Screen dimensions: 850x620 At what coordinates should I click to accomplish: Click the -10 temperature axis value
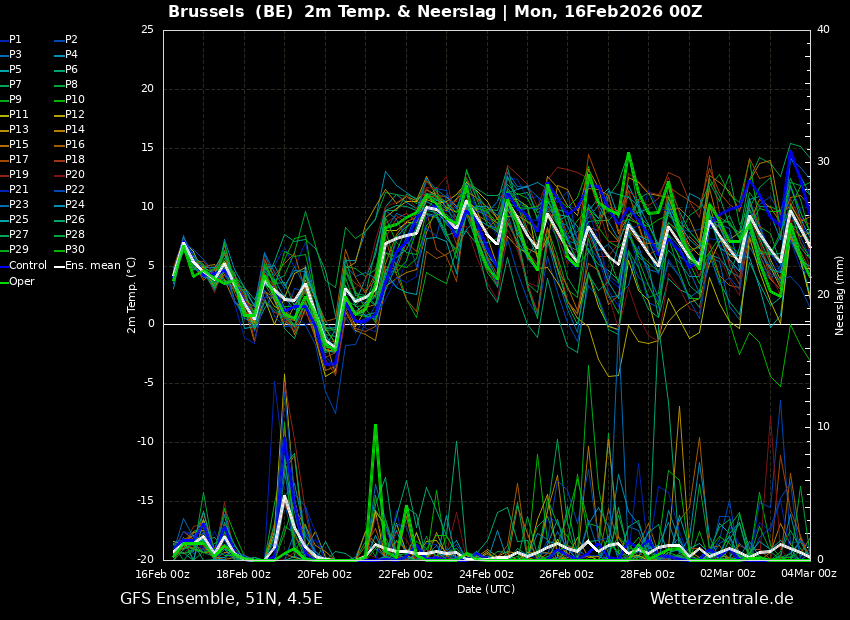[145, 442]
